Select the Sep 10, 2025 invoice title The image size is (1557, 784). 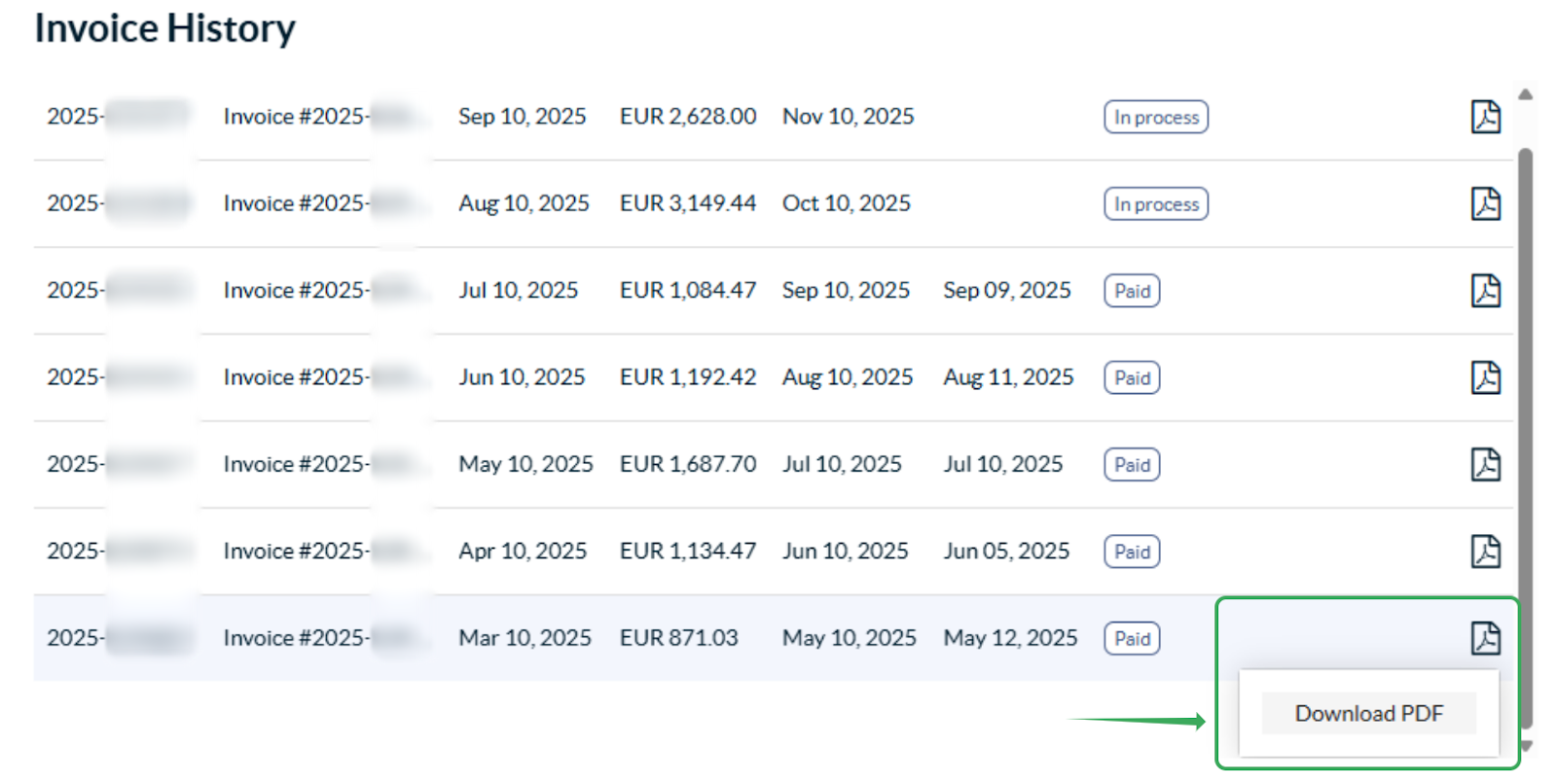(295, 117)
